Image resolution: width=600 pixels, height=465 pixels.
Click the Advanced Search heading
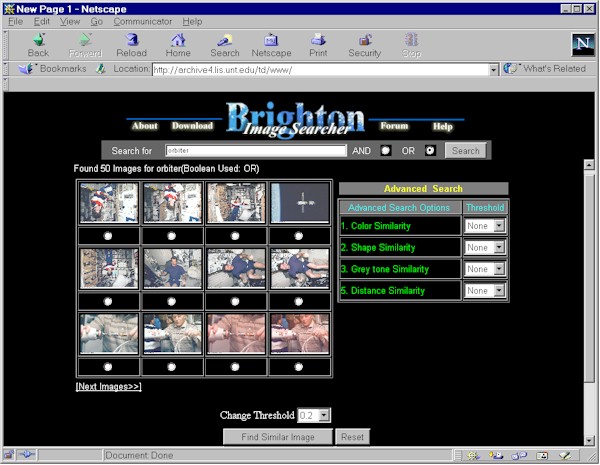pyautogui.click(x=424, y=189)
